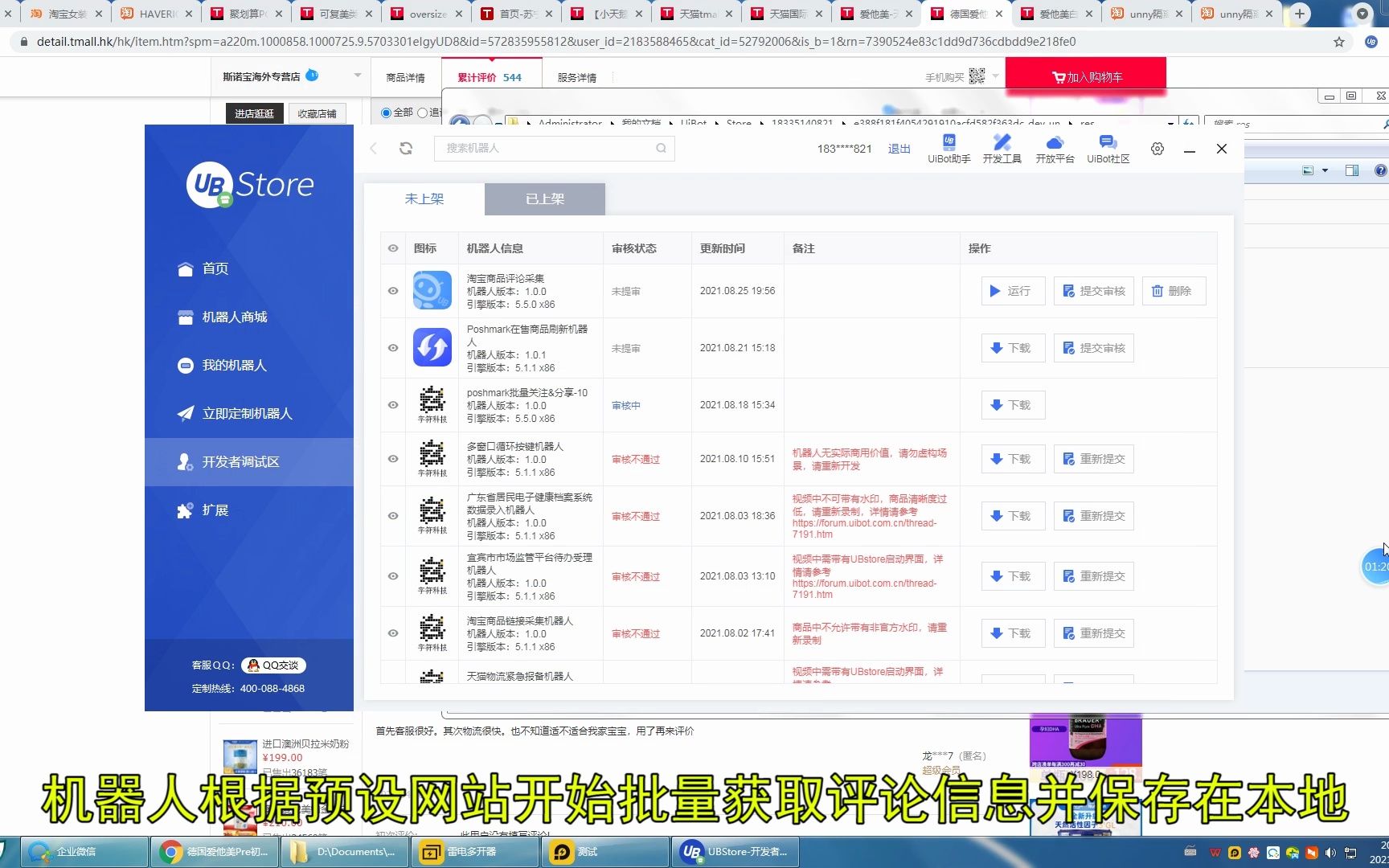
Task: Open 我的机器人 in the sidebar
Action: [x=249, y=365]
